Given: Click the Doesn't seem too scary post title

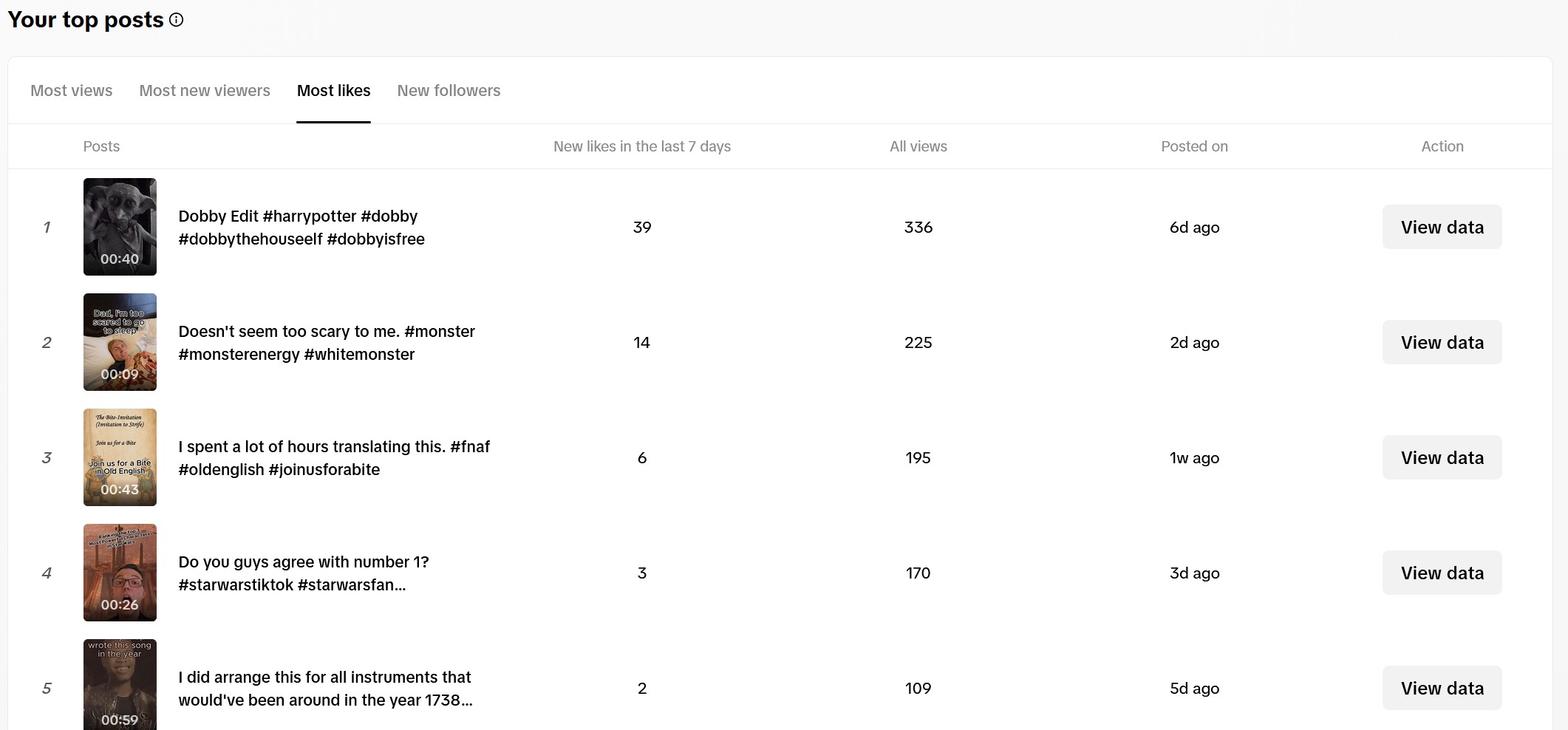Looking at the screenshot, I should pos(327,342).
